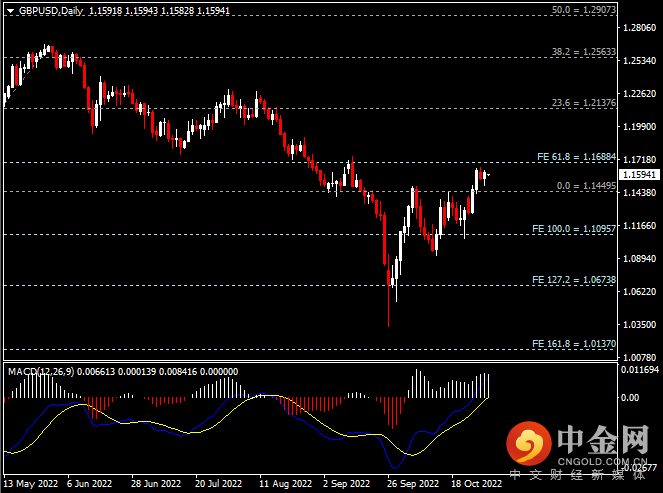This screenshot has width=663, height=493.
Task: Select the label FE 100.0 = 1.10957
Action: tap(574, 229)
